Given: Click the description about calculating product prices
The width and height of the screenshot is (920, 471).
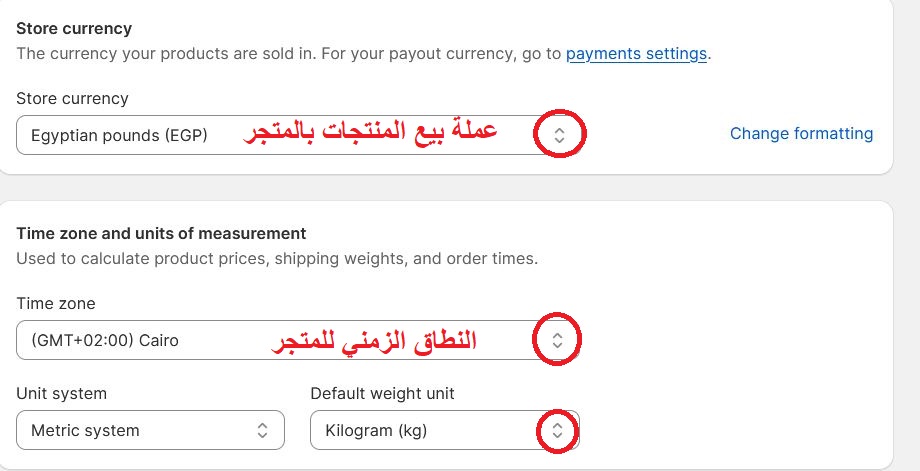Looking at the screenshot, I should pos(277,259).
